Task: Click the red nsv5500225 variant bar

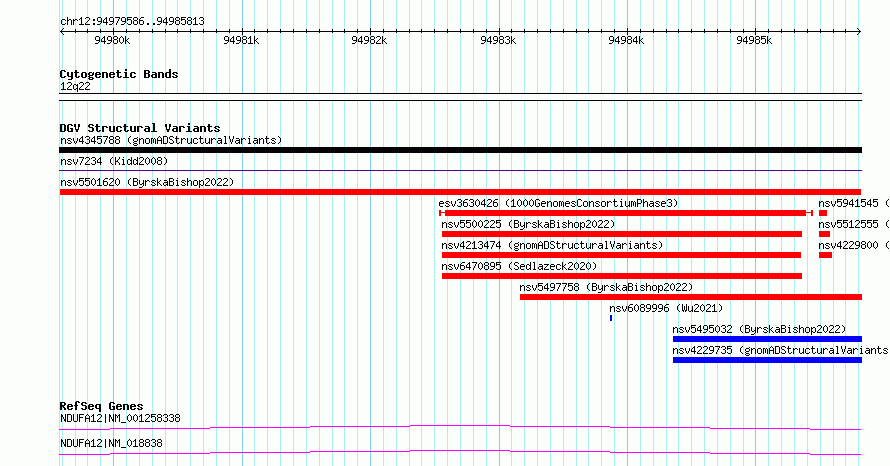Action: click(622, 234)
